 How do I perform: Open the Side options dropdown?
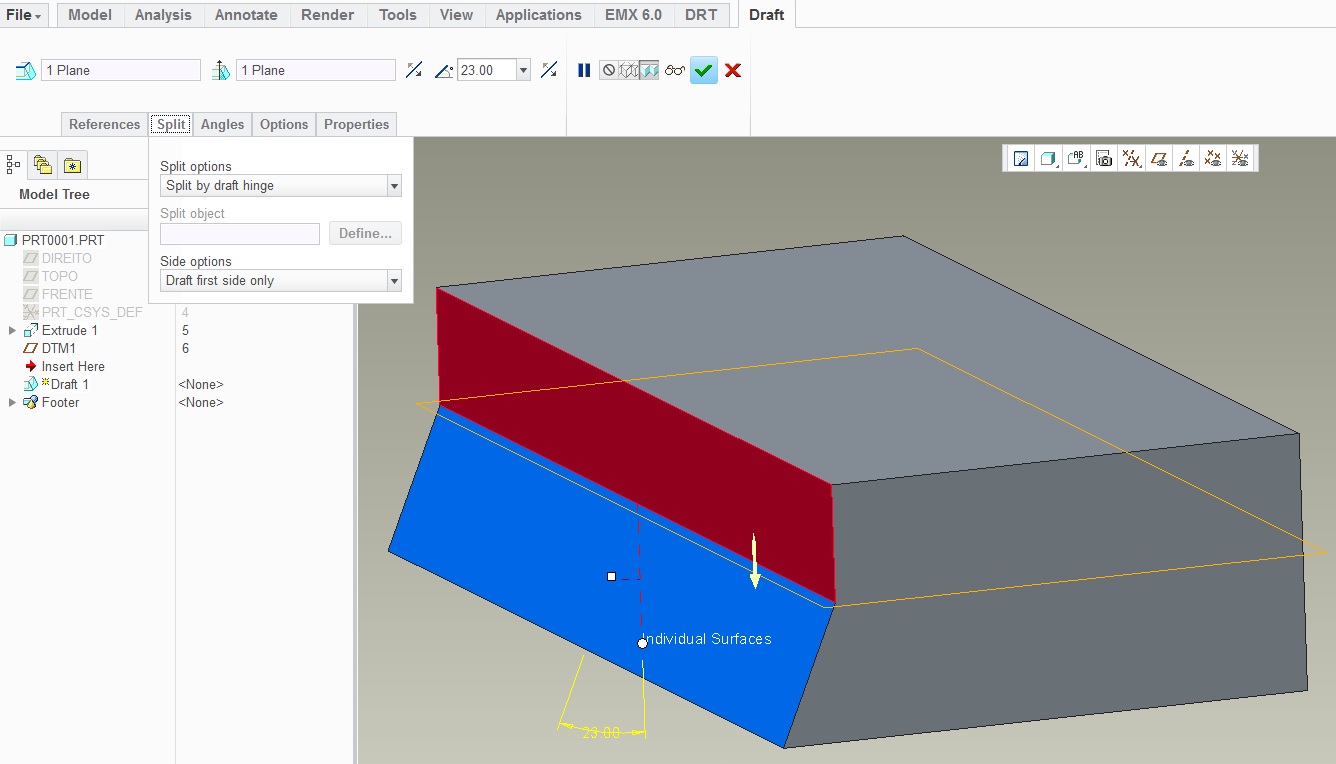(x=281, y=280)
